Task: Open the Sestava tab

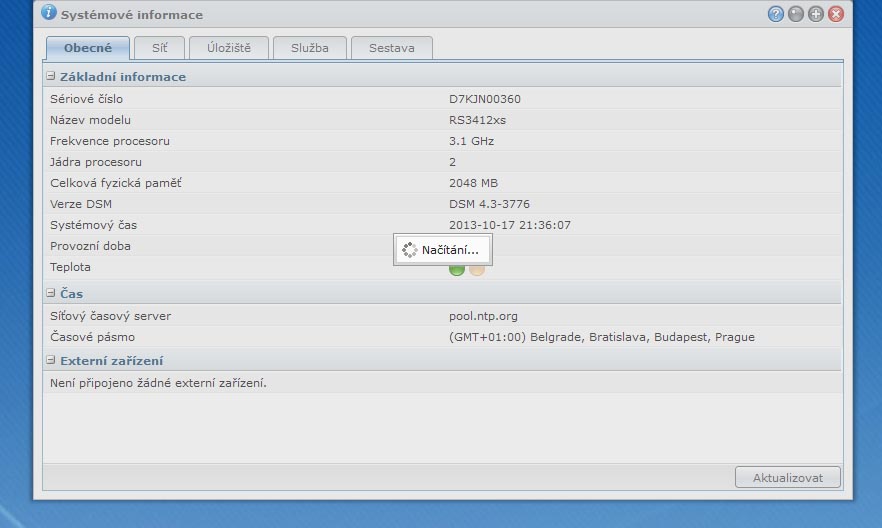Action: [392, 48]
